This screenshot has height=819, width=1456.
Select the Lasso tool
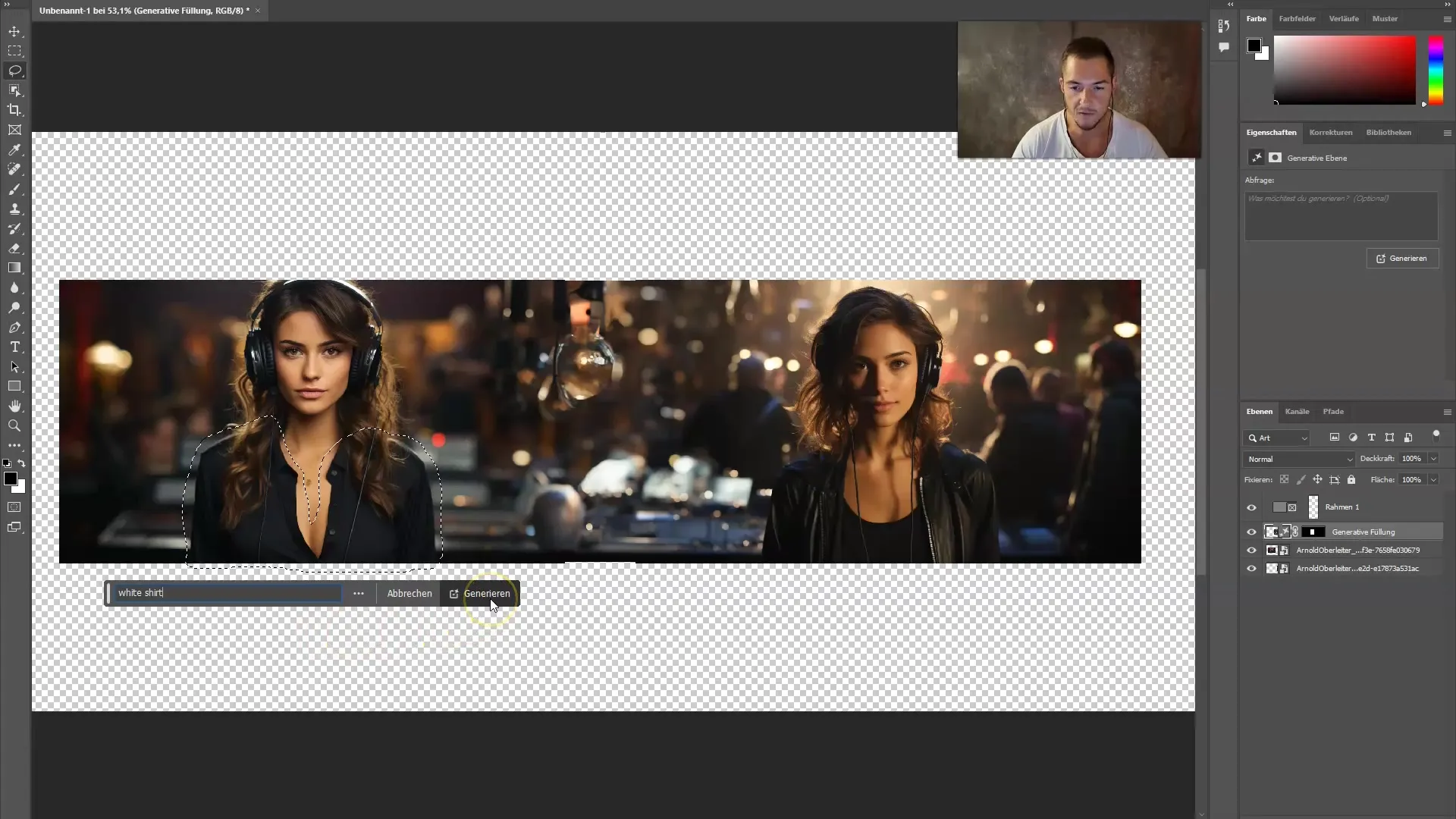(15, 70)
